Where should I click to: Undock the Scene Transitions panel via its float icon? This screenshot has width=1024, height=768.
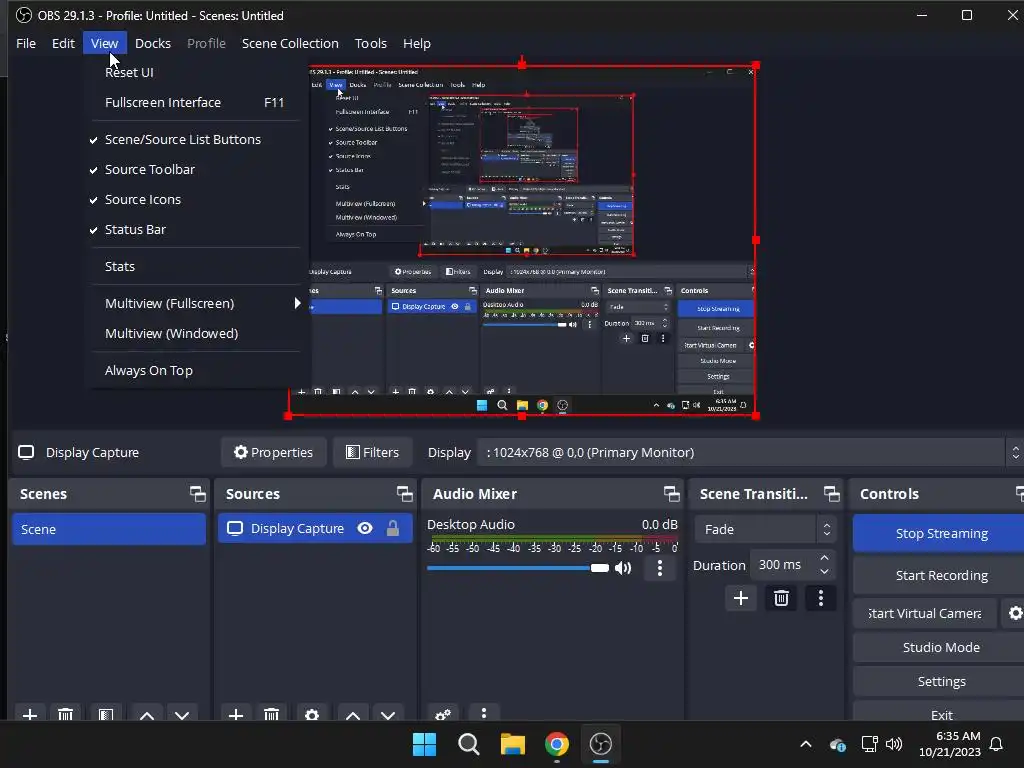pyautogui.click(x=831, y=494)
